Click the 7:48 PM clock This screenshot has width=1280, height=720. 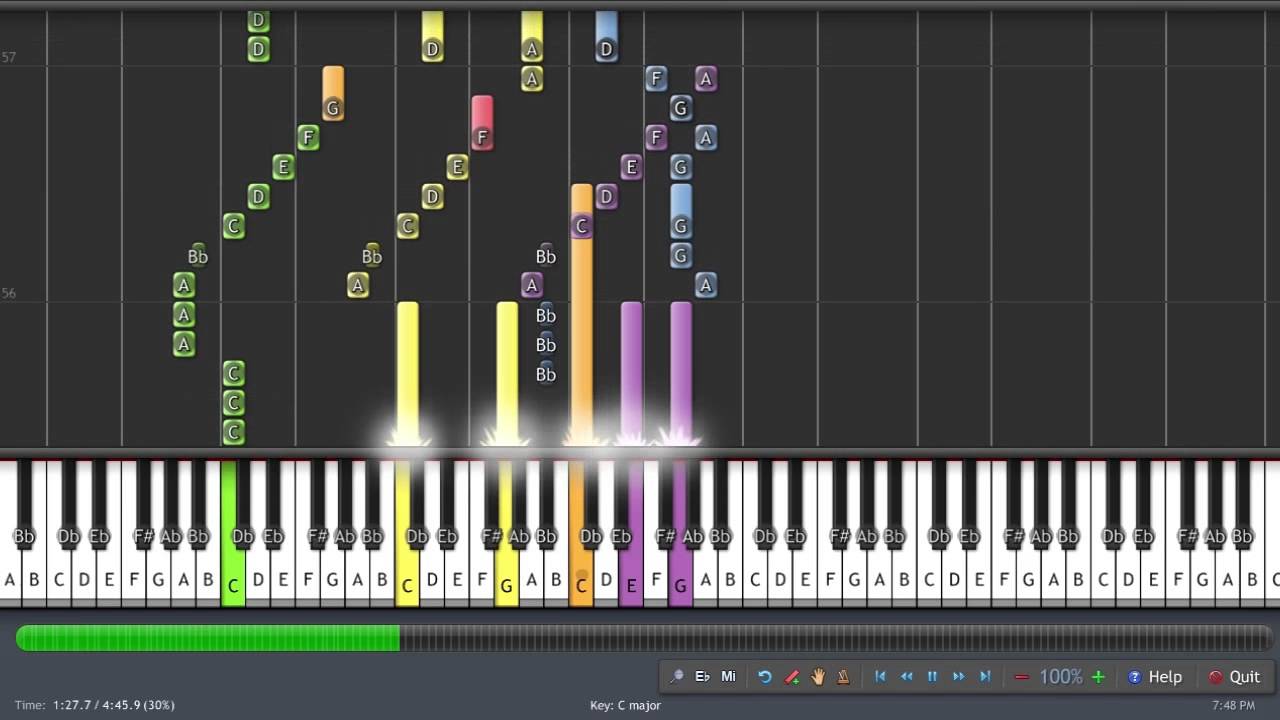(x=1233, y=705)
